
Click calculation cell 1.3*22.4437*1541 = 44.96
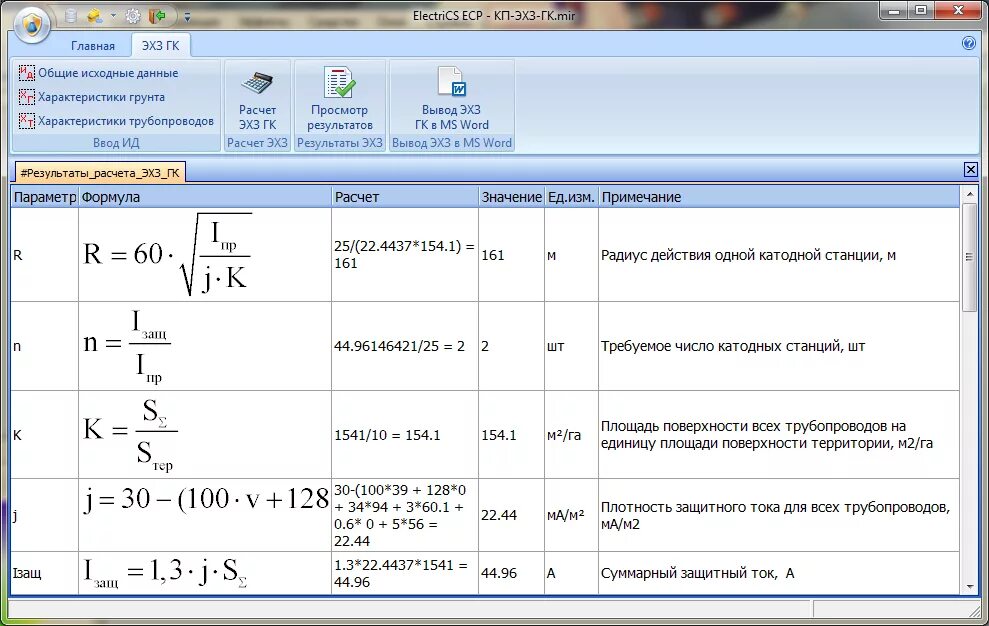pyautogui.click(x=405, y=573)
